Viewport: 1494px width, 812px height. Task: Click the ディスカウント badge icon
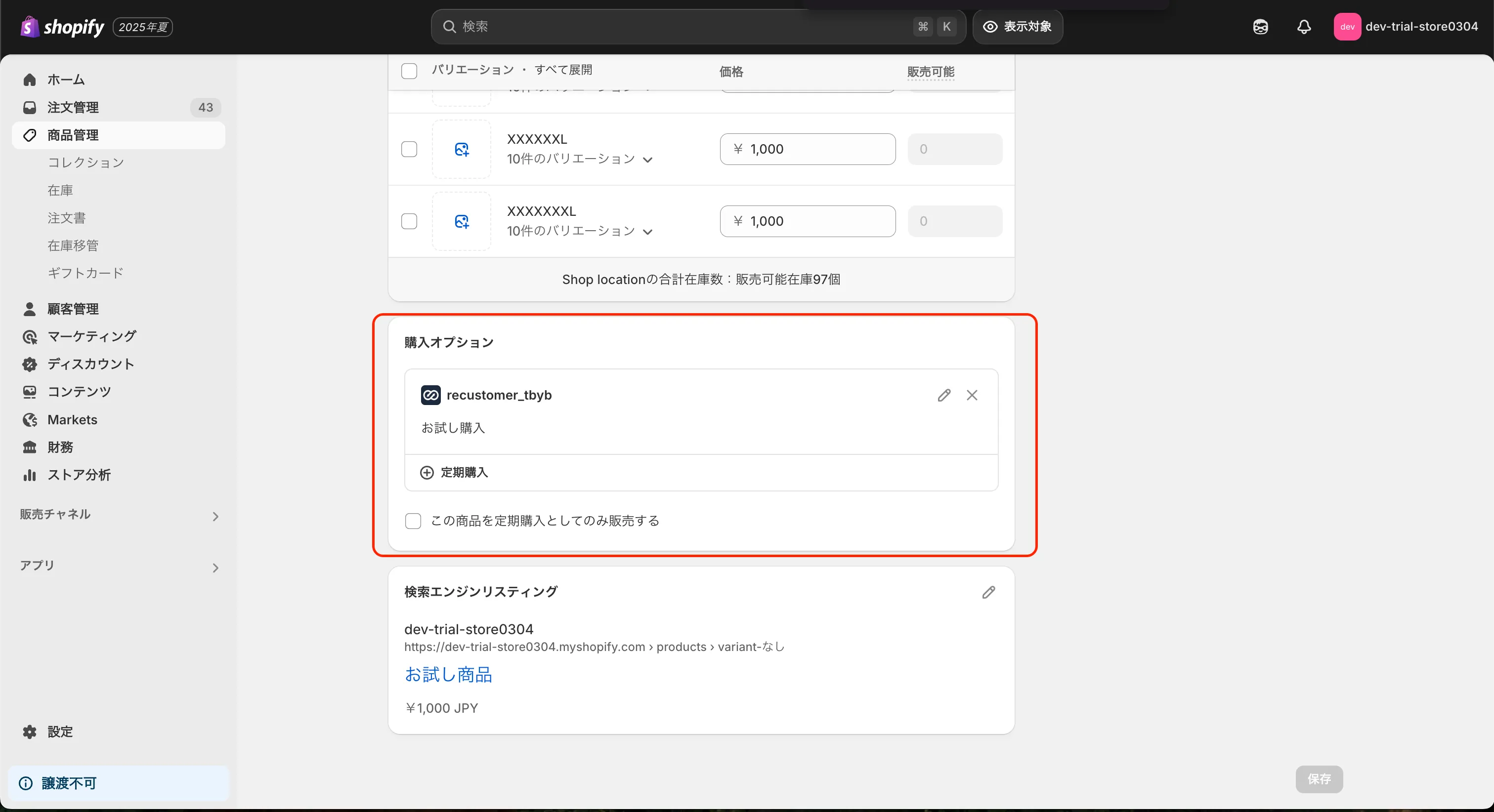[x=30, y=364]
